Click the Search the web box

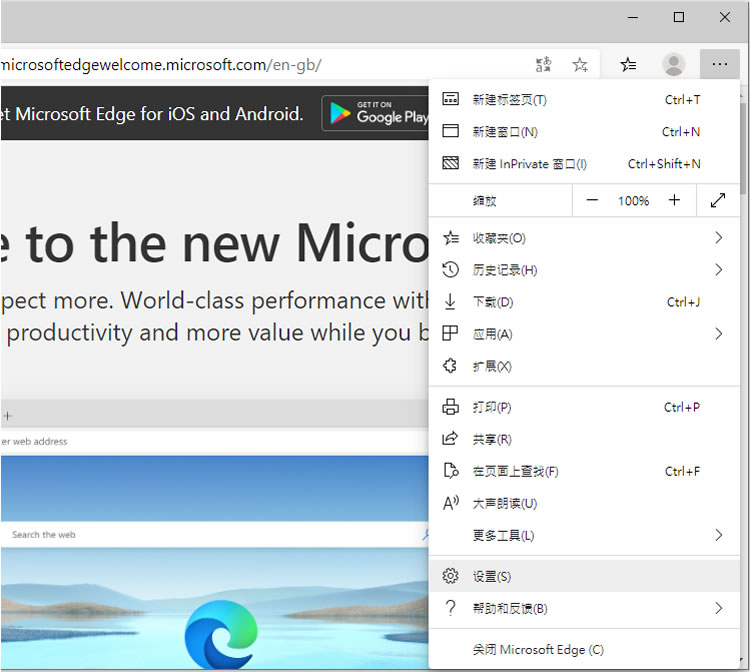point(215,534)
